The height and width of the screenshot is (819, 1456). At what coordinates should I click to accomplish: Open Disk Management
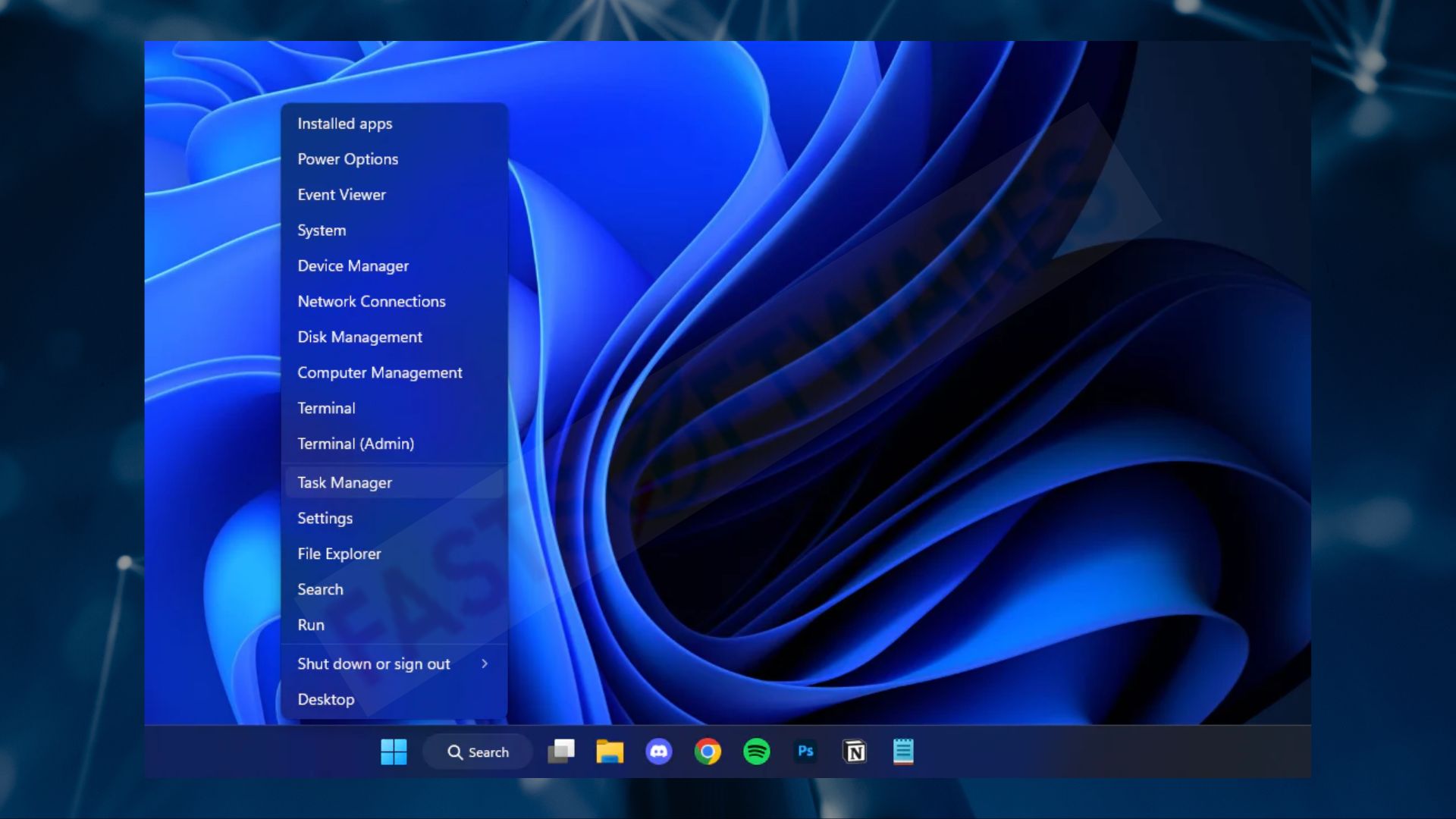(394, 337)
